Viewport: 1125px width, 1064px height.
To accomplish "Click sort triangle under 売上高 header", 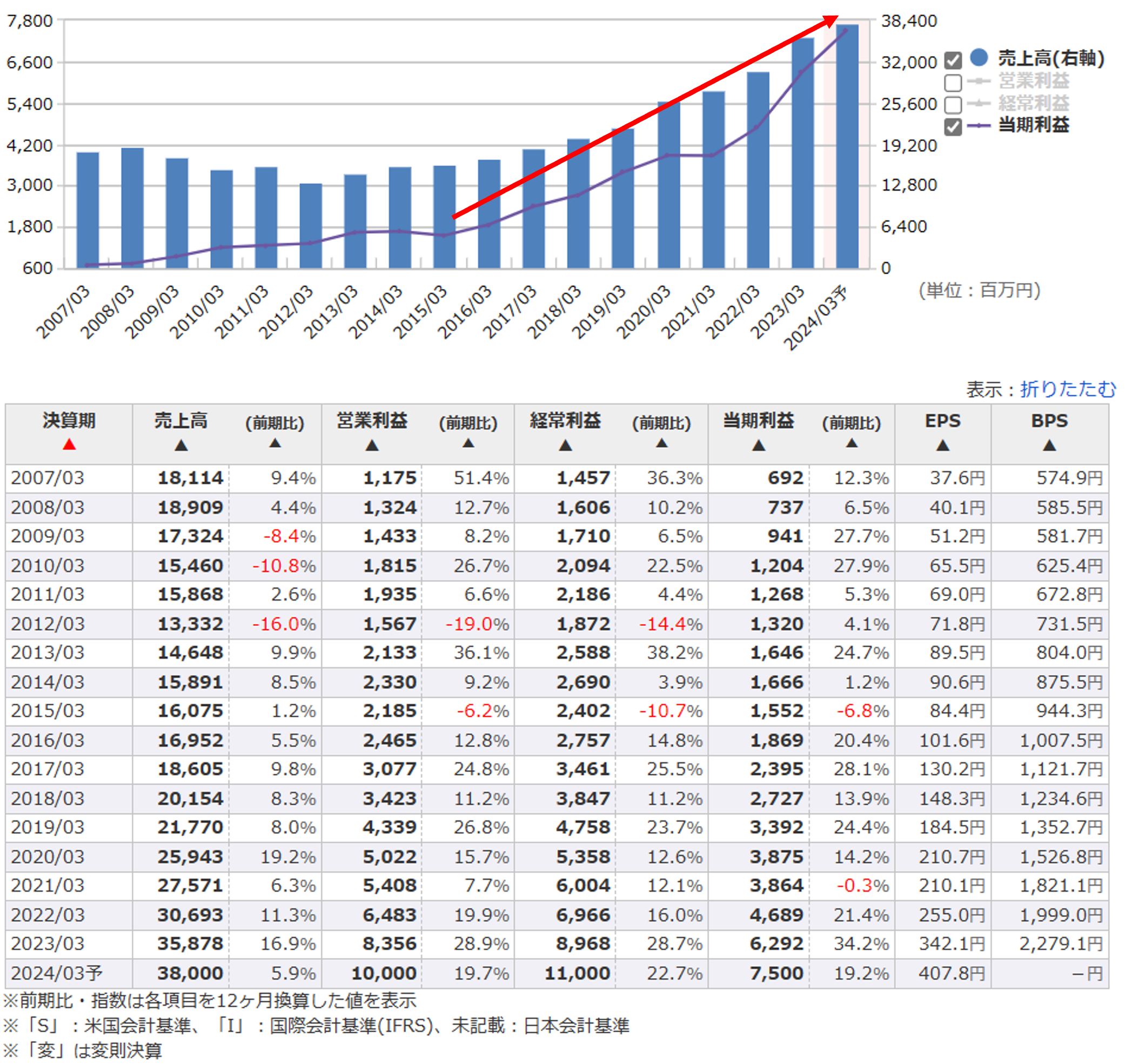I will pyautogui.click(x=181, y=446).
